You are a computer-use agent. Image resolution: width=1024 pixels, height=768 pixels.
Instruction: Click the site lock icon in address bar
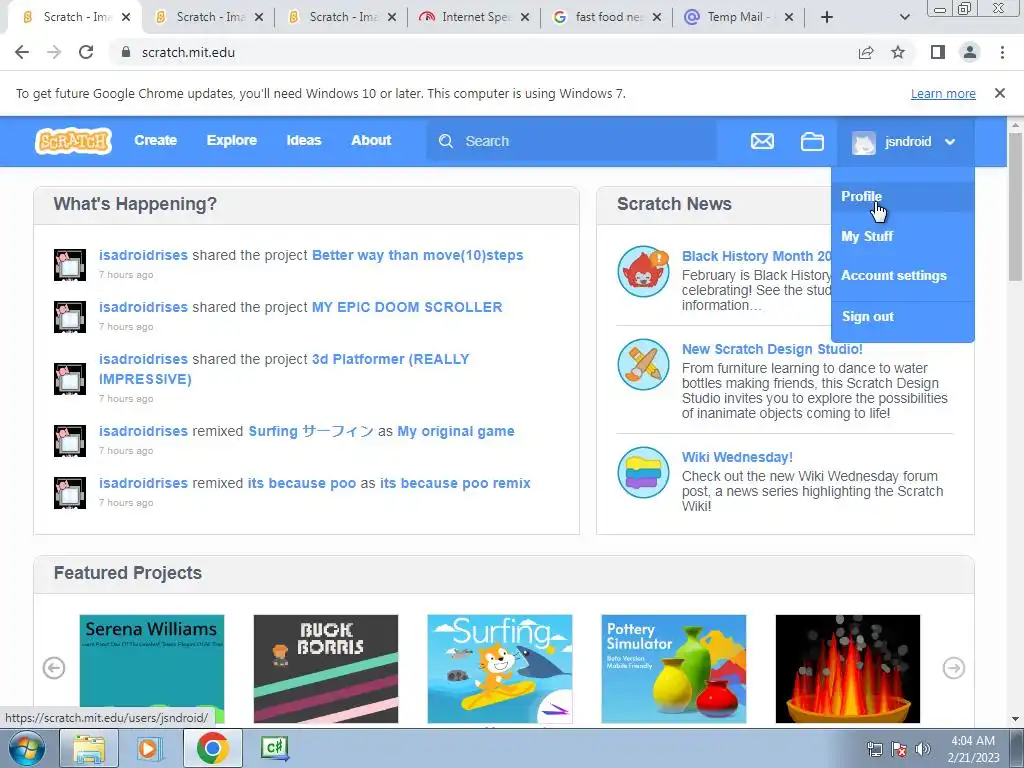pos(126,52)
